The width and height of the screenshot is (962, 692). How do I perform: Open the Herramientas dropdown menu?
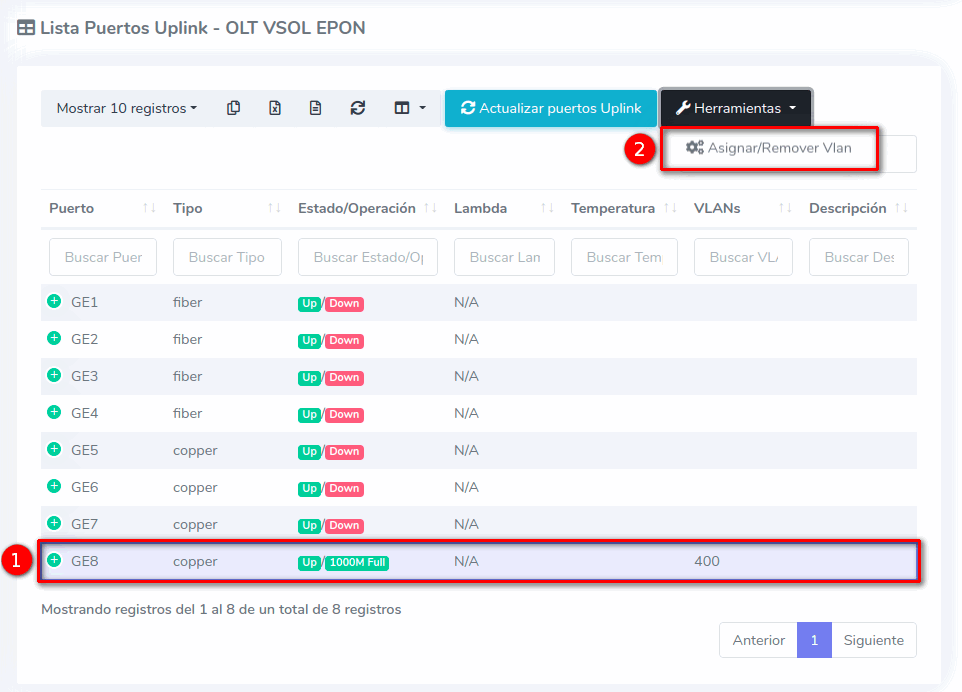735,108
